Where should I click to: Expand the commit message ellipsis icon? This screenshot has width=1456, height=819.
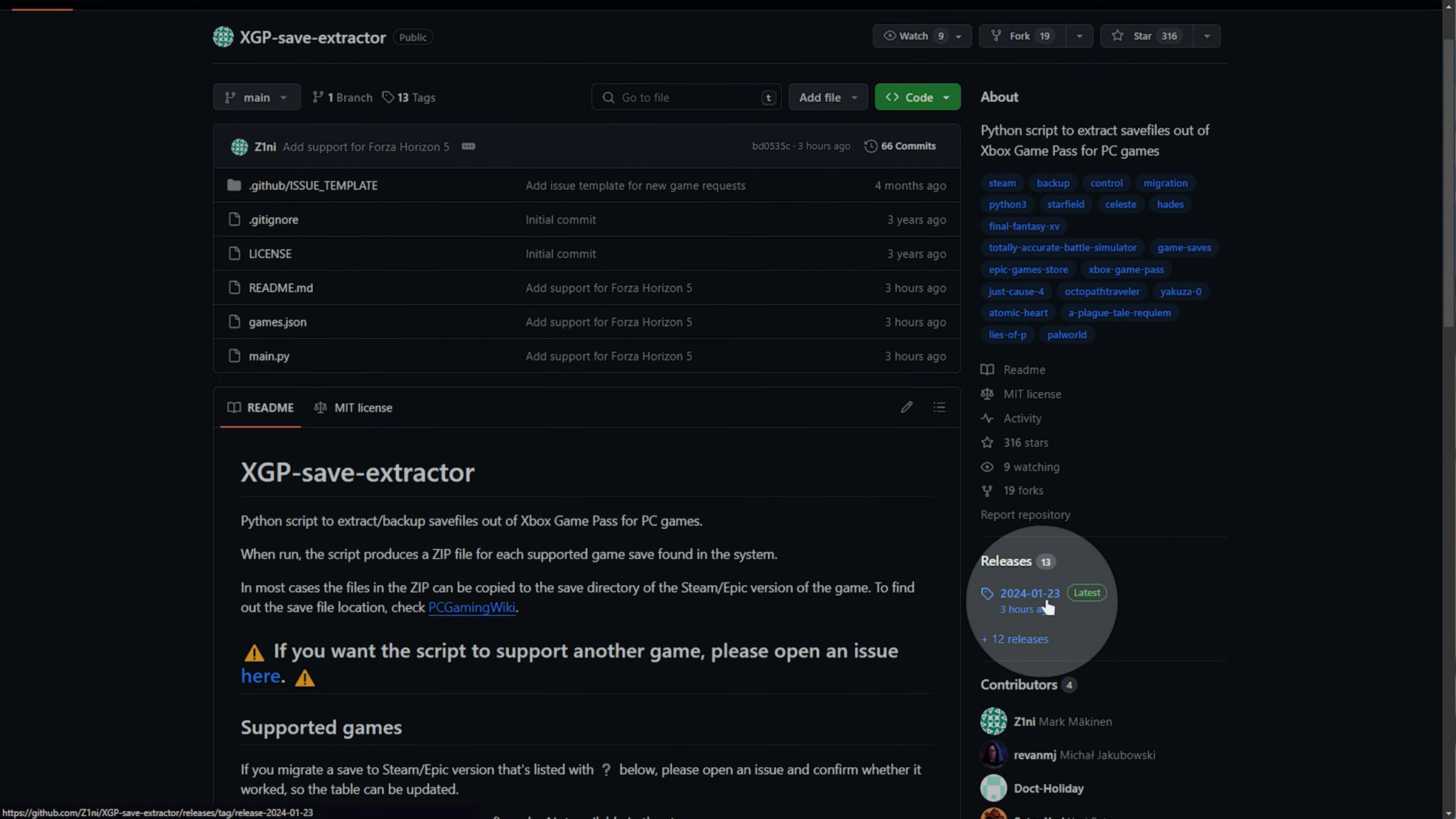coord(468,146)
